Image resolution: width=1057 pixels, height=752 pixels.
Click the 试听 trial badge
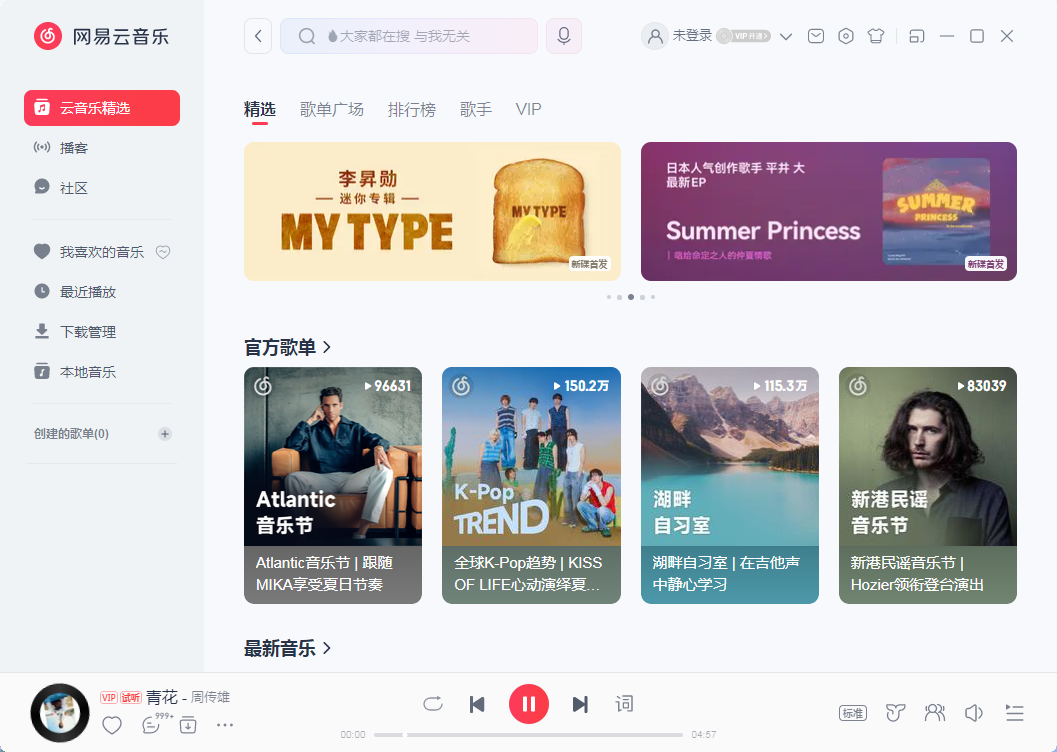pyautogui.click(x=131, y=697)
